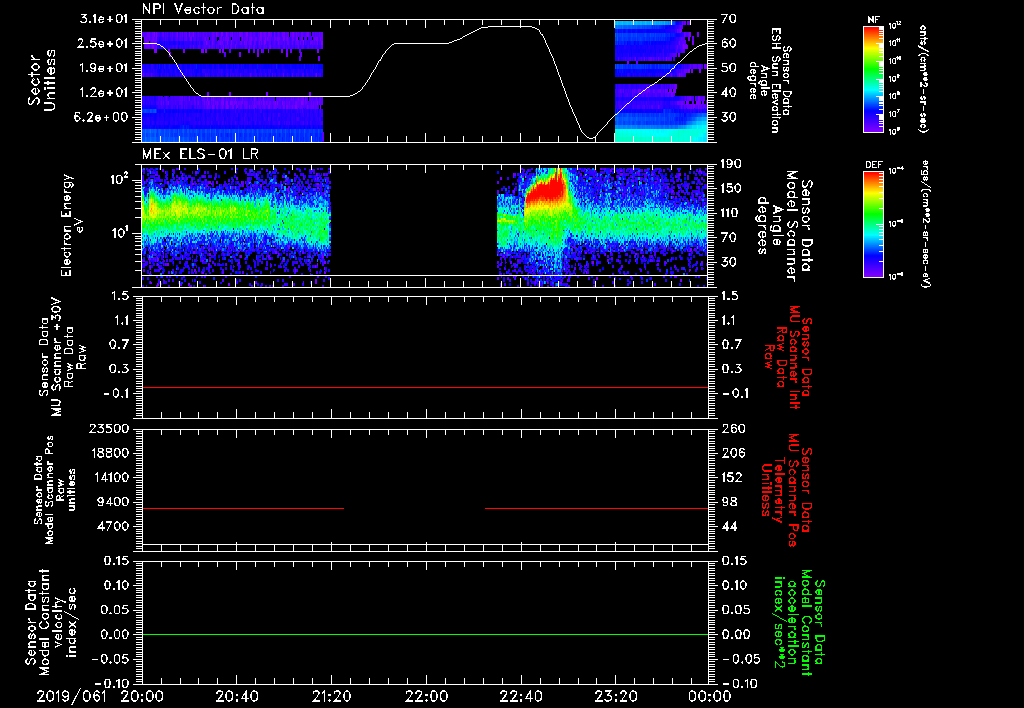The height and width of the screenshot is (708, 1024).
Task: Click the red high-flux electron burst in the ELS spectrogram
Action: pyautogui.click(x=545, y=189)
